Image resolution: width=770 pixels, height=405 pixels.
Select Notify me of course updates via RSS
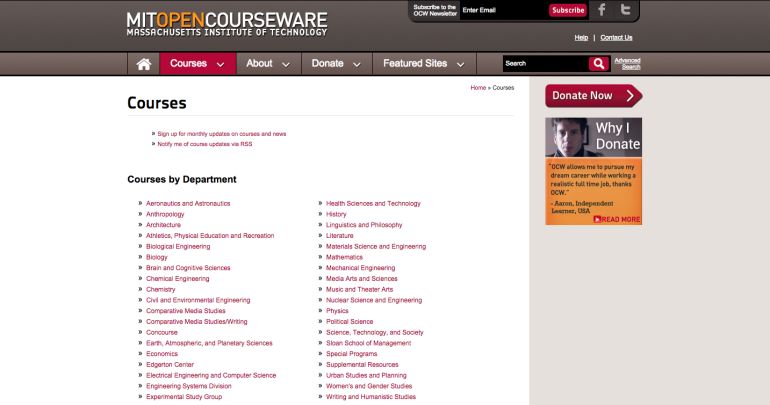(204, 144)
